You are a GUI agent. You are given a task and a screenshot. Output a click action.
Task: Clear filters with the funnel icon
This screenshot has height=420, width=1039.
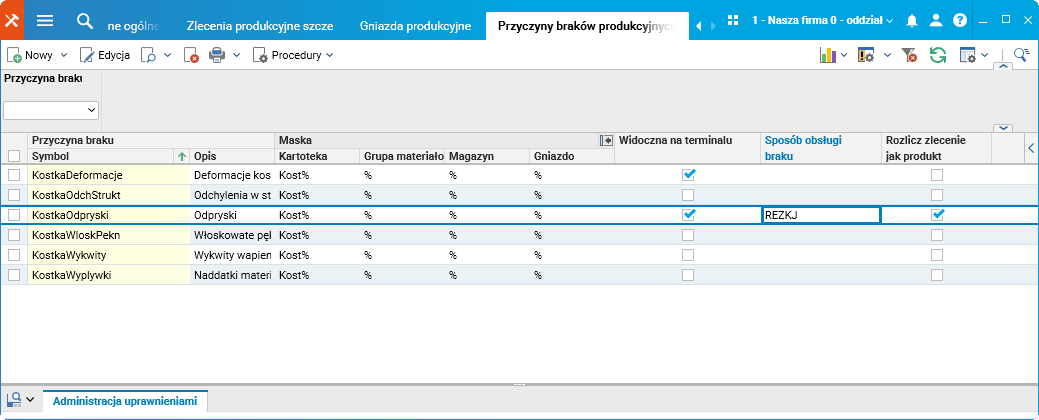pos(909,56)
